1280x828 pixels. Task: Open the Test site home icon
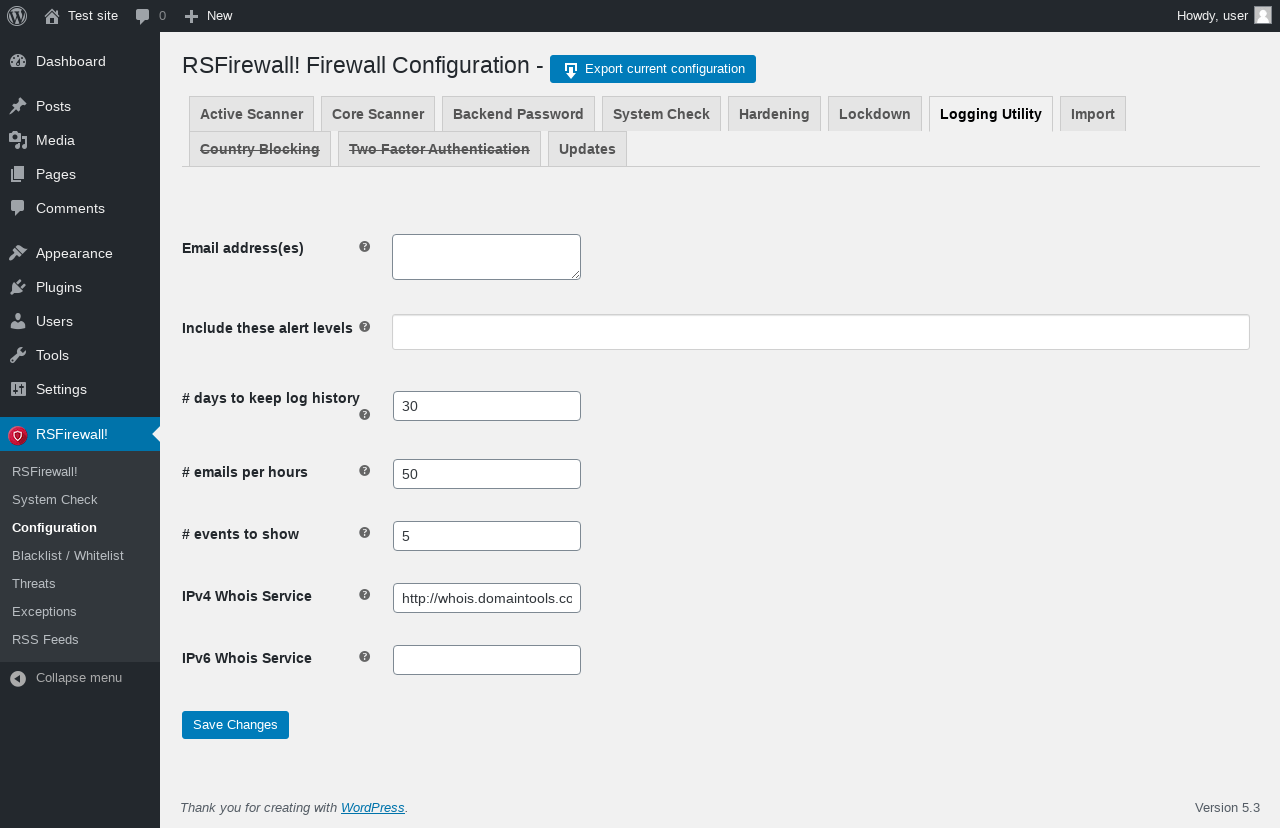52,16
